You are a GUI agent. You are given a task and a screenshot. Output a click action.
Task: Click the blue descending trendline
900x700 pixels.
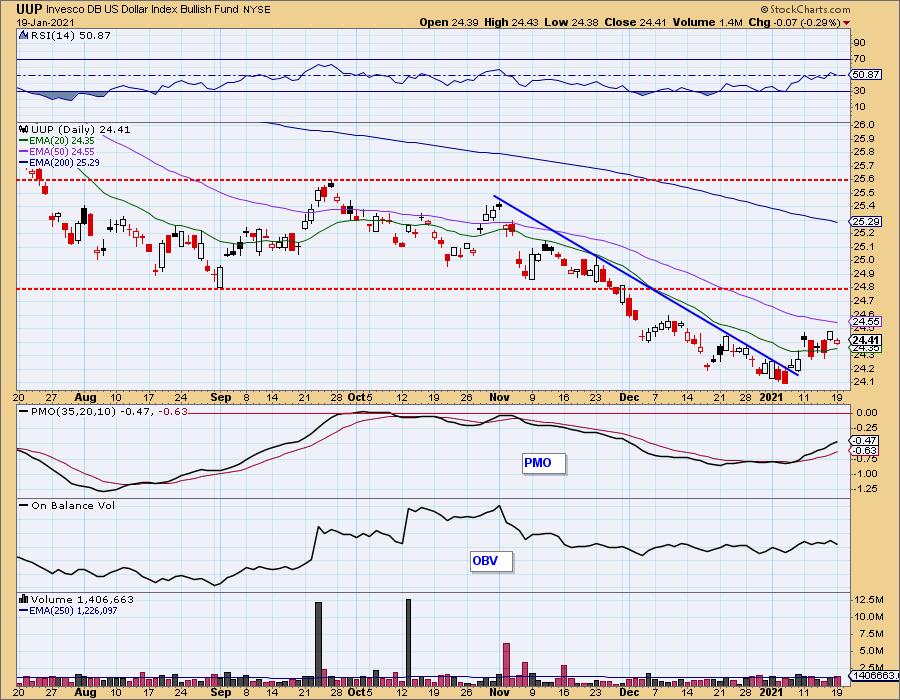click(645, 285)
